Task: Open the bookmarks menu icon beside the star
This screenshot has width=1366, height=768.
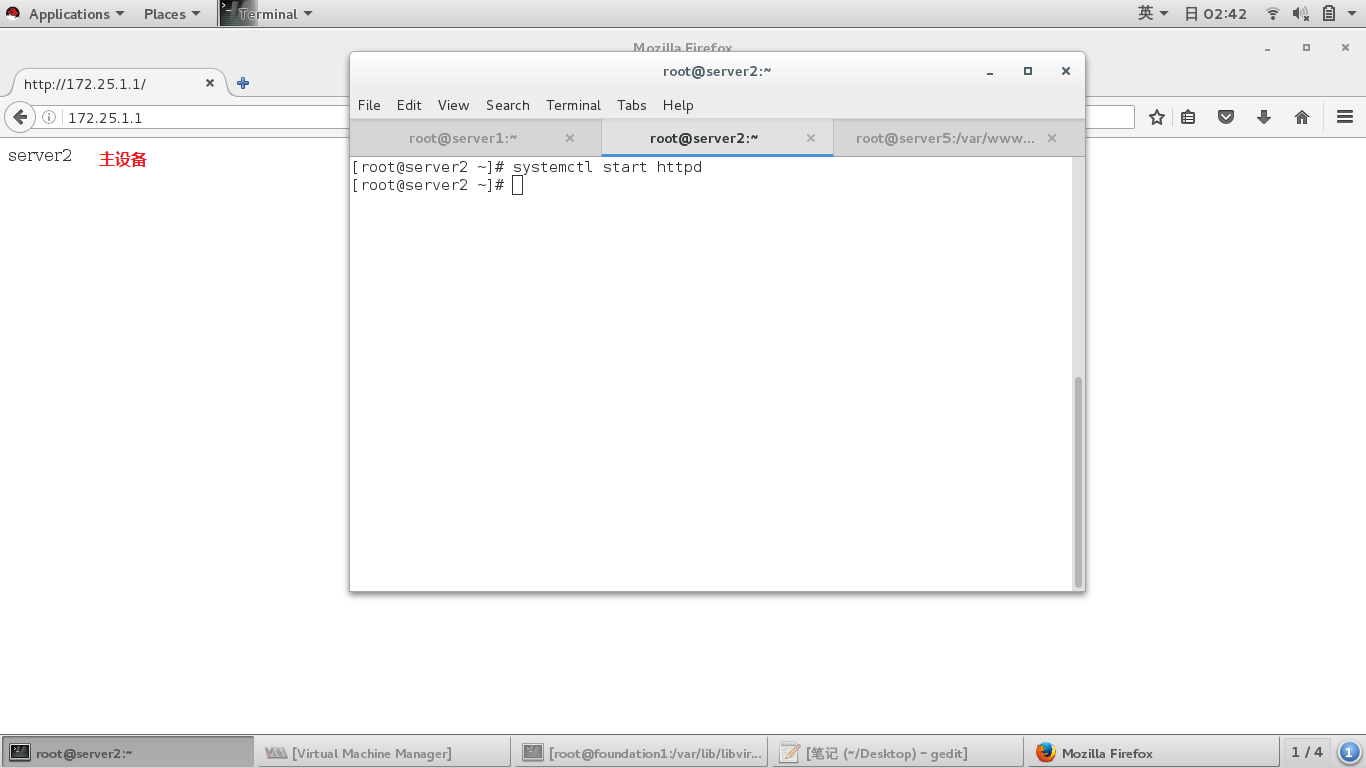Action: tap(1187, 116)
